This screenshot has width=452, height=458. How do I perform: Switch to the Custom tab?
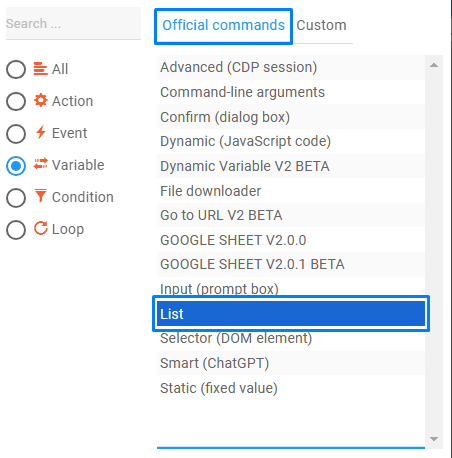[321, 25]
